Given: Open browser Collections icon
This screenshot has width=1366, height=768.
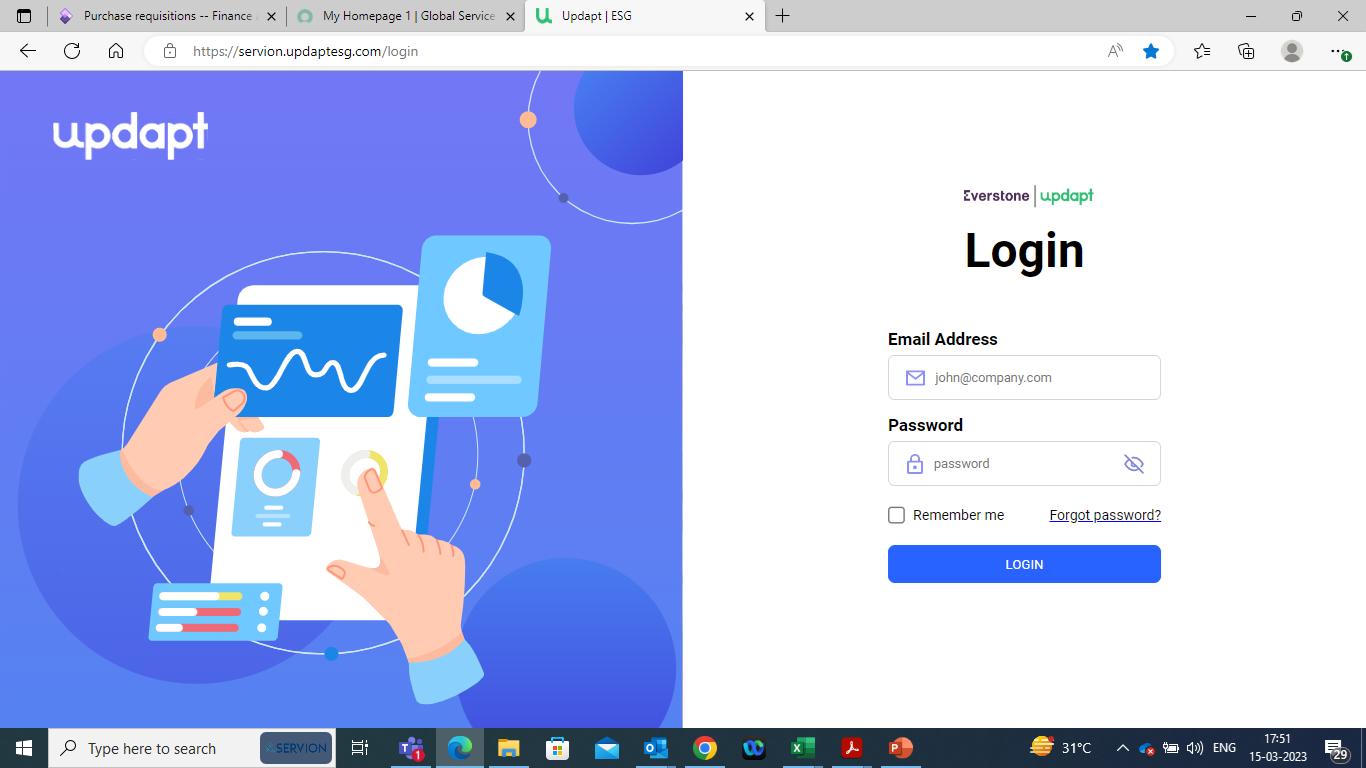Looking at the screenshot, I should tap(1246, 51).
